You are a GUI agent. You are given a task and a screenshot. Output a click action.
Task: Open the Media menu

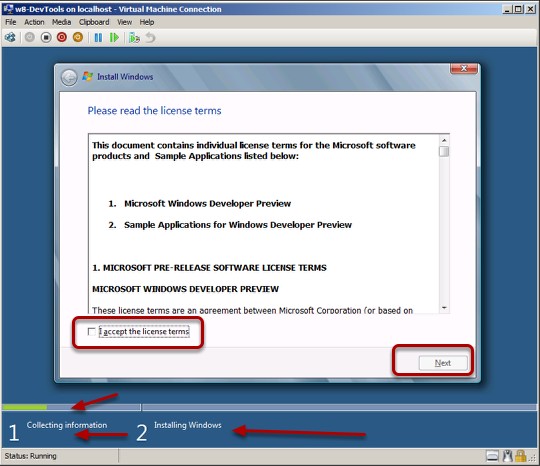point(61,22)
